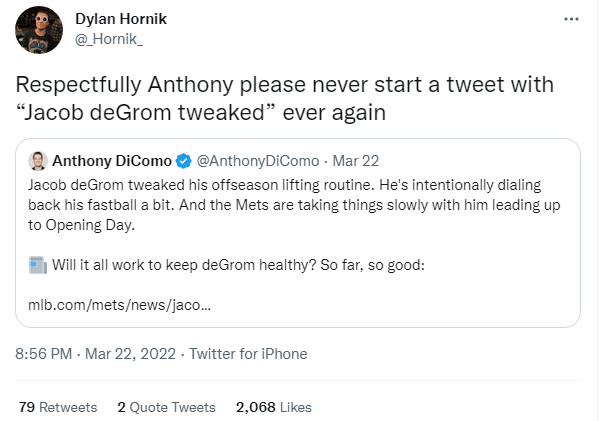Screen dimensions: 605x421
Task: View the 79 Retweets list
Action: 58,407
